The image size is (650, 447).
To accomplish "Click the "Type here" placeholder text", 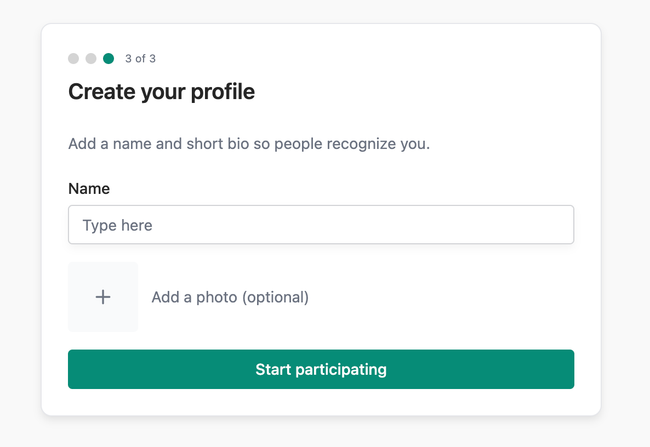I will pos(118,225).
